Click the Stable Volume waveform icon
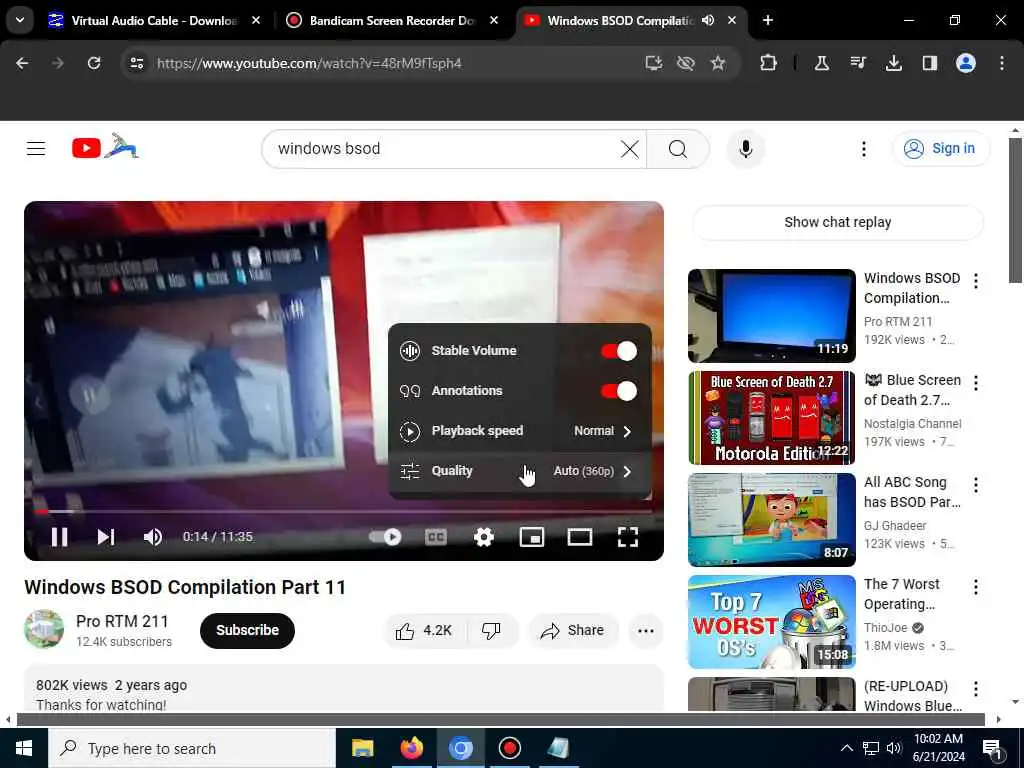This screenshot has width=1024, height=768. [x=409, y=351]
